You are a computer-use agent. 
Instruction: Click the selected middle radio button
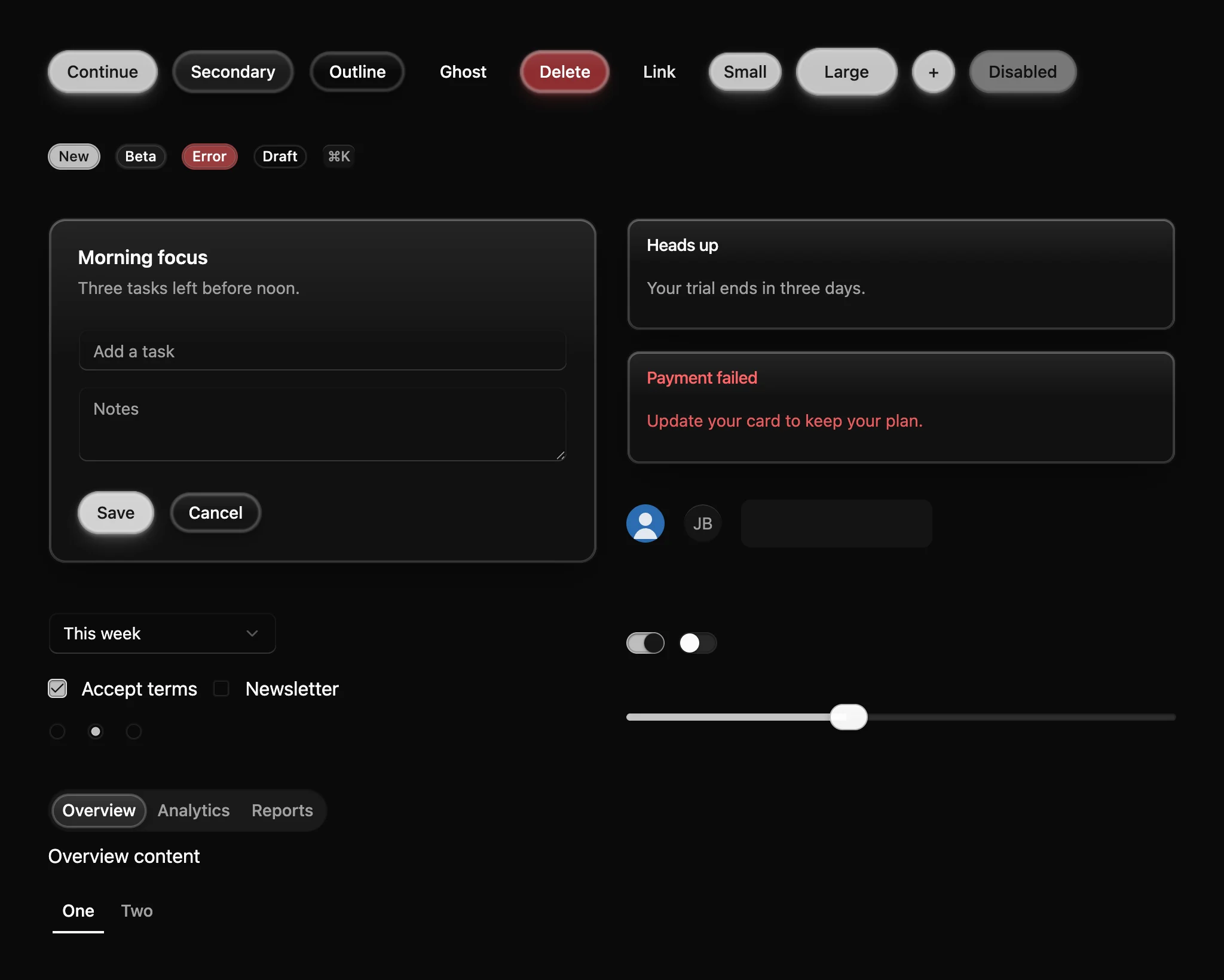[x=96, y=731]
